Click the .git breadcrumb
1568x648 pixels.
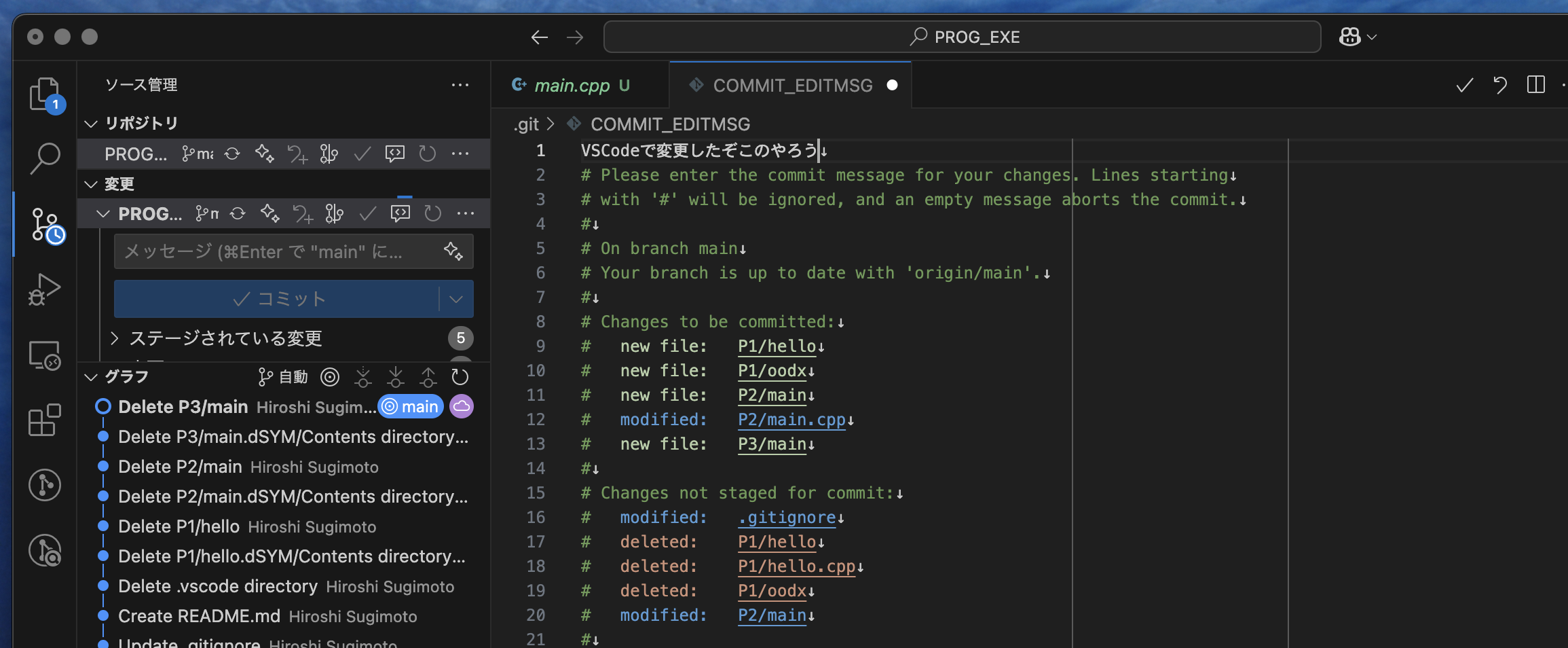(x=526, y=124)
